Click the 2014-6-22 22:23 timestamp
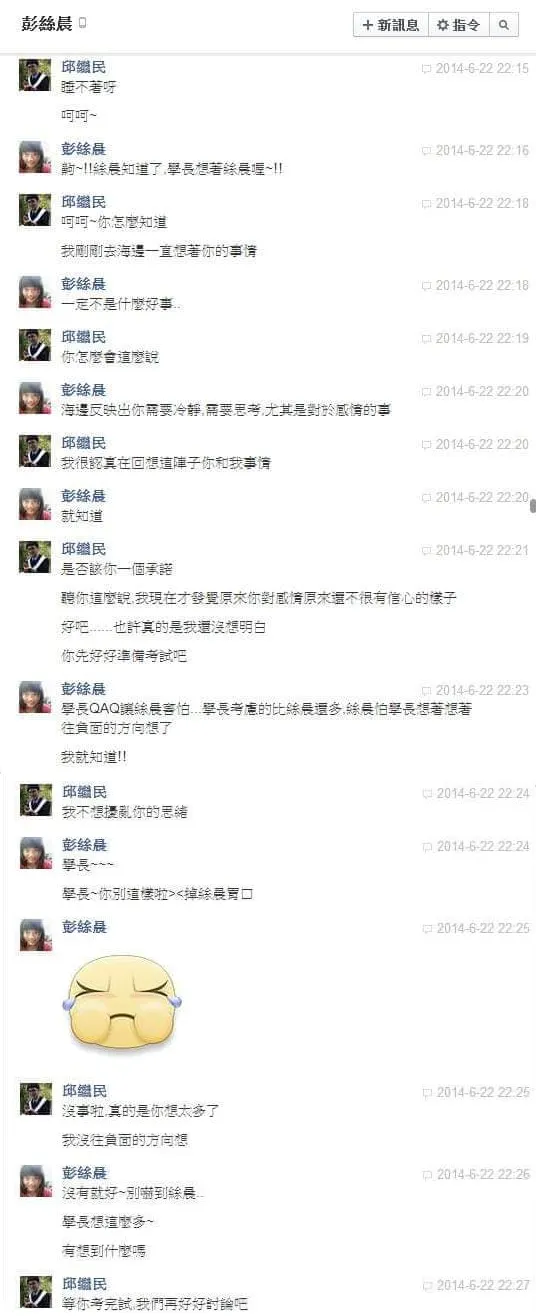This screenshot has width=536, height=1316. point(482,691)
